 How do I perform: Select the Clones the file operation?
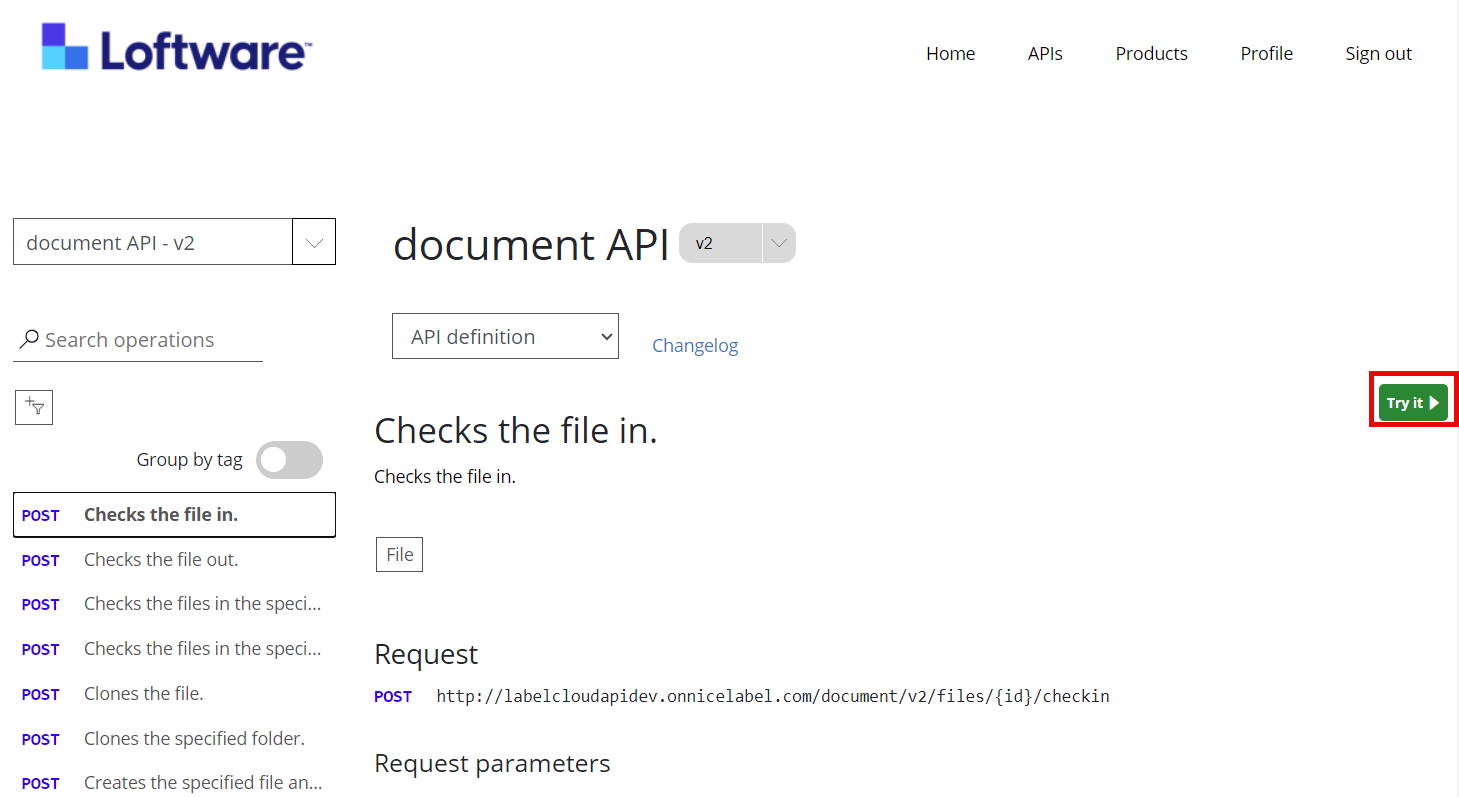(x=144, y=694)
